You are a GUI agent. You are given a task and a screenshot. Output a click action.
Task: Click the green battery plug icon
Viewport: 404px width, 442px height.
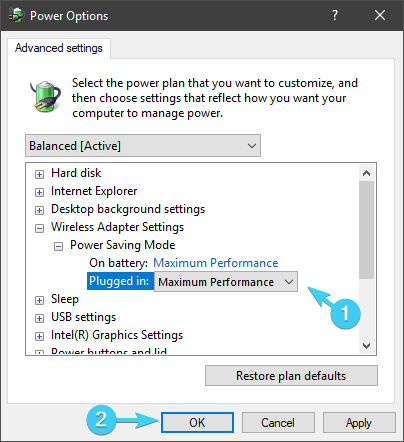[x=45, y=96]
